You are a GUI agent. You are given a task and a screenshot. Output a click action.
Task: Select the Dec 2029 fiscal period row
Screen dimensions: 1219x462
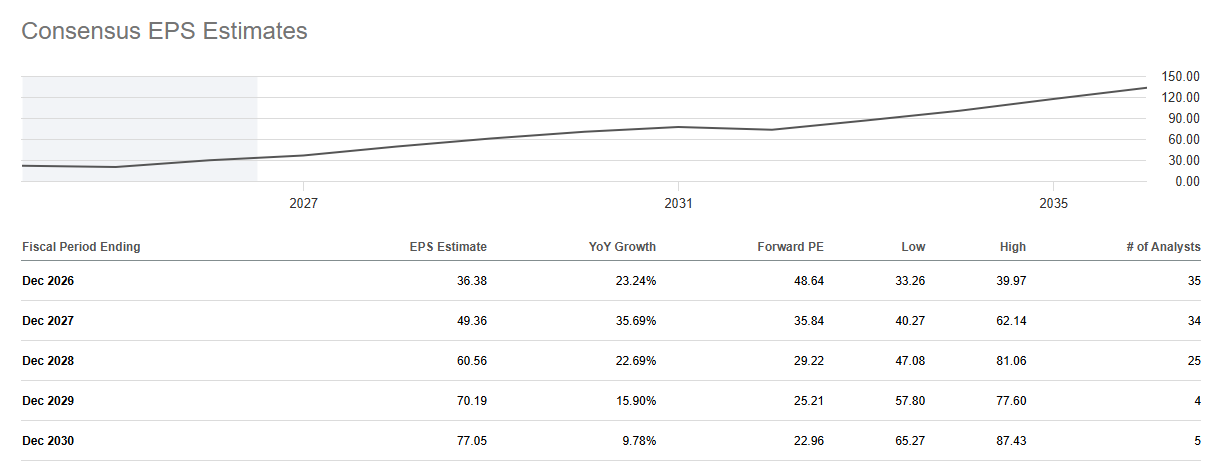611,401
